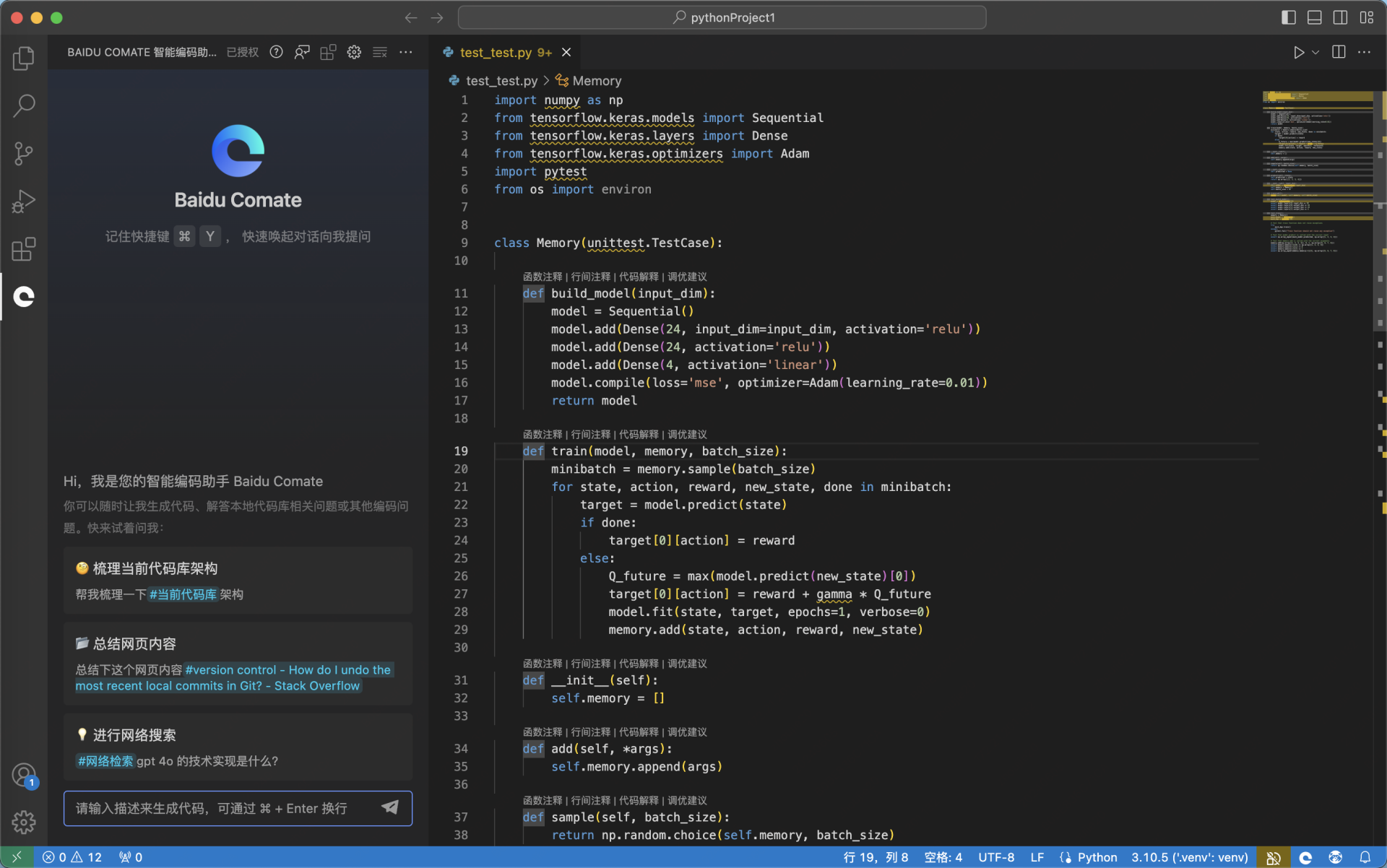1387x868 pixels.
Task: Click 调优建议 above def train
Action: [687, 434]
